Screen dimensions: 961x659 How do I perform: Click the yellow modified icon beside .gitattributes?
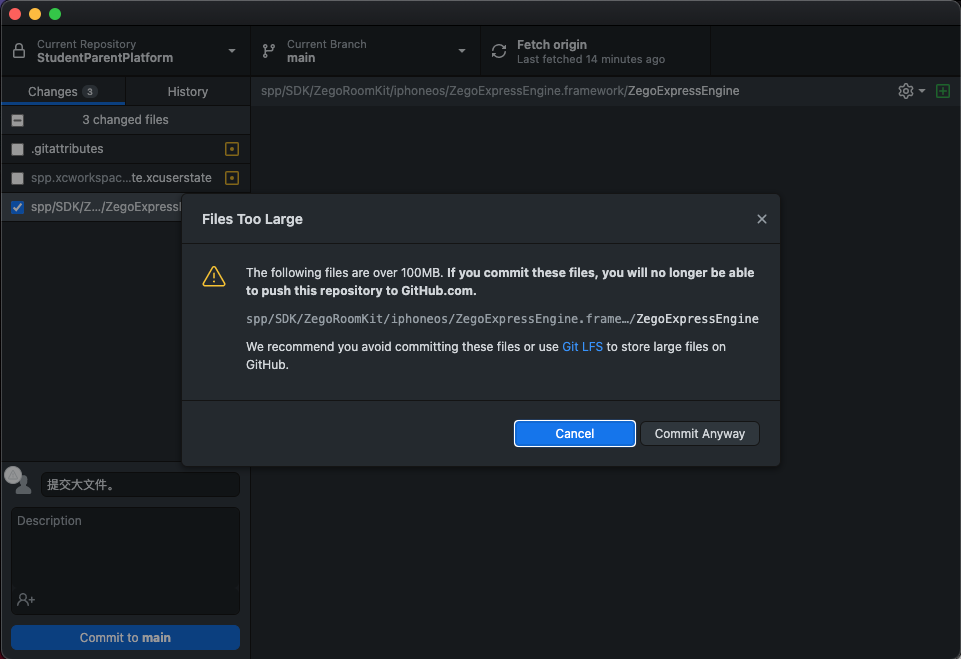pos(231,148)
